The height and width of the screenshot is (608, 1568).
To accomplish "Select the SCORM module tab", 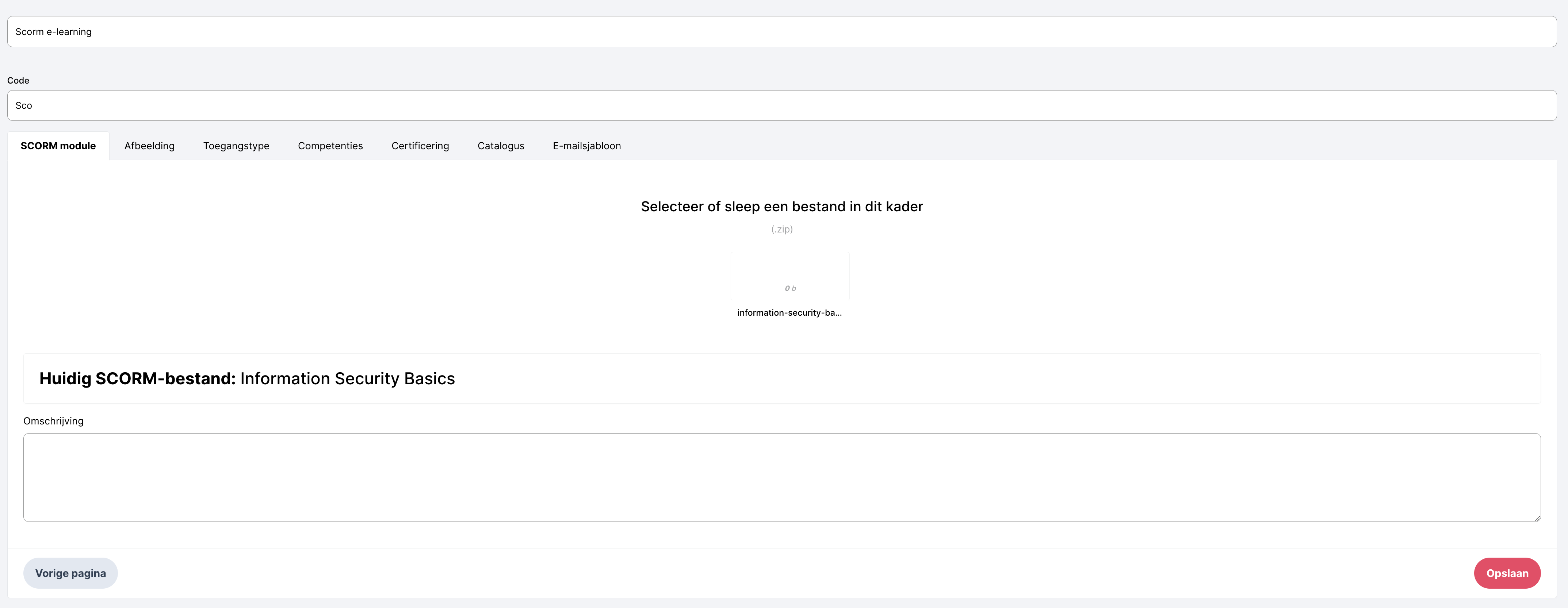I will pos(58,146).
